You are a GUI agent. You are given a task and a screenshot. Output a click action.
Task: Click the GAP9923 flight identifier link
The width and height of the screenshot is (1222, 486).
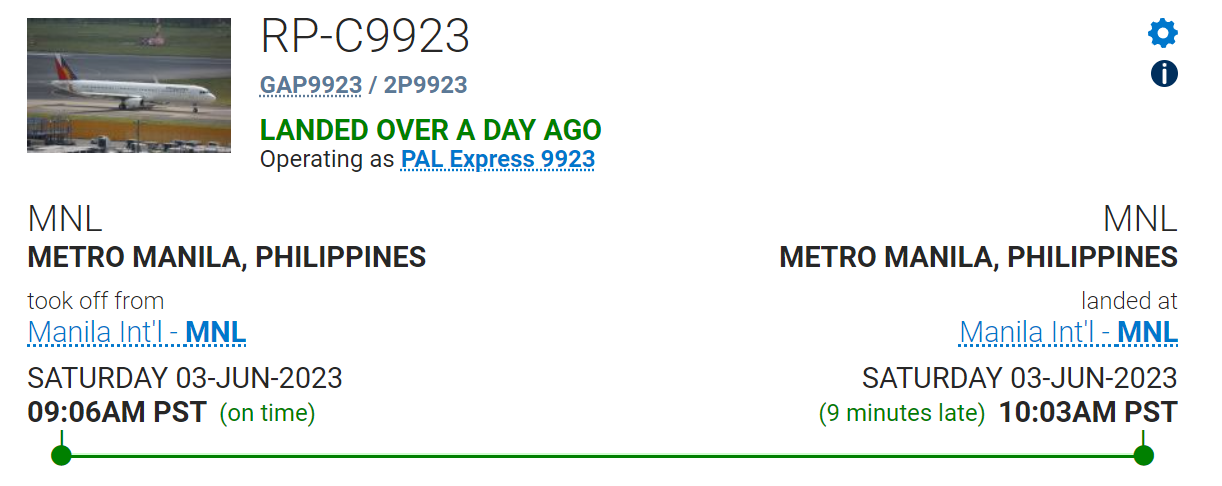(310, 85)
